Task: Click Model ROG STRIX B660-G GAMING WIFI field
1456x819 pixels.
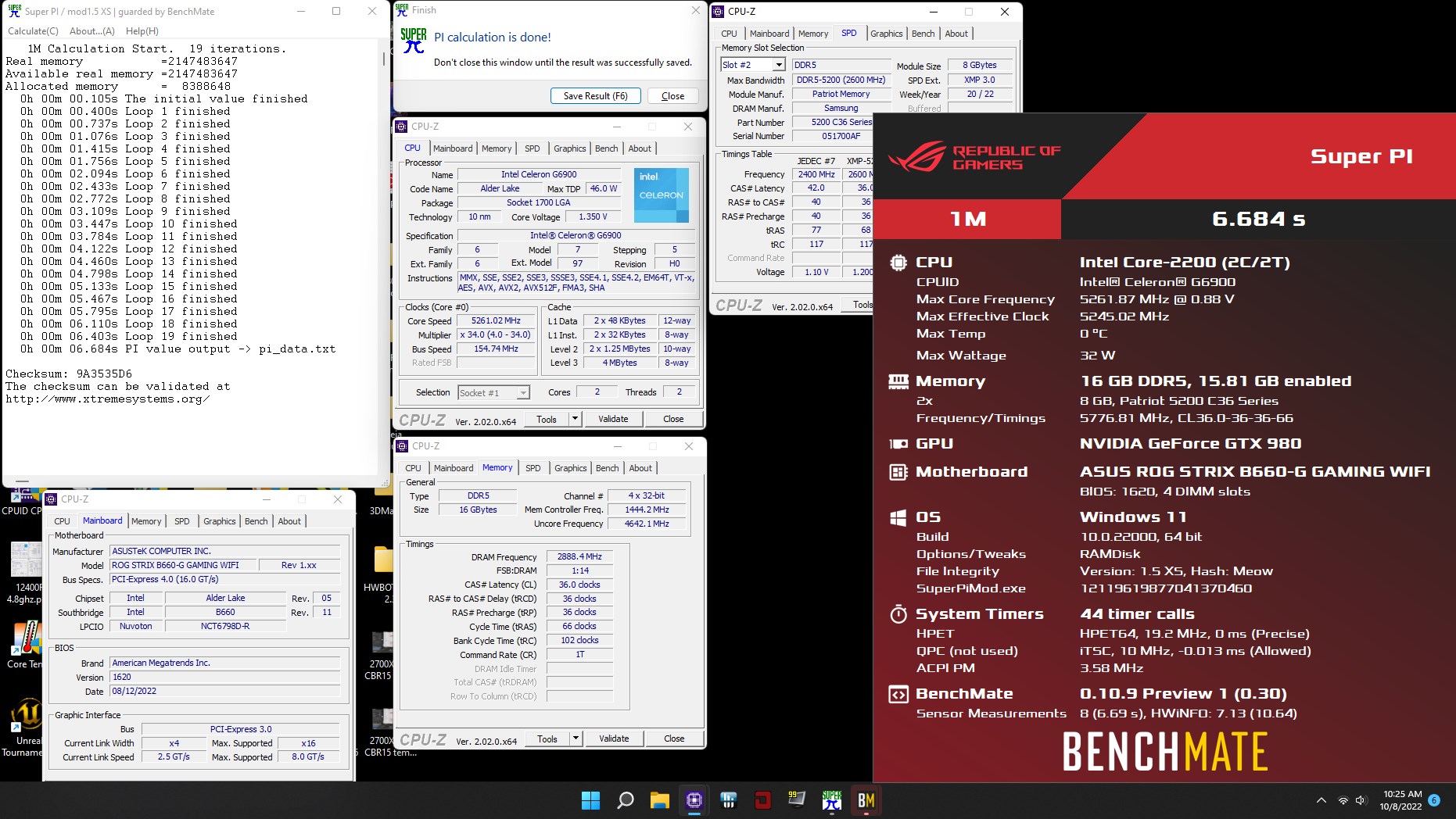Action: click(x=183, y=565)
